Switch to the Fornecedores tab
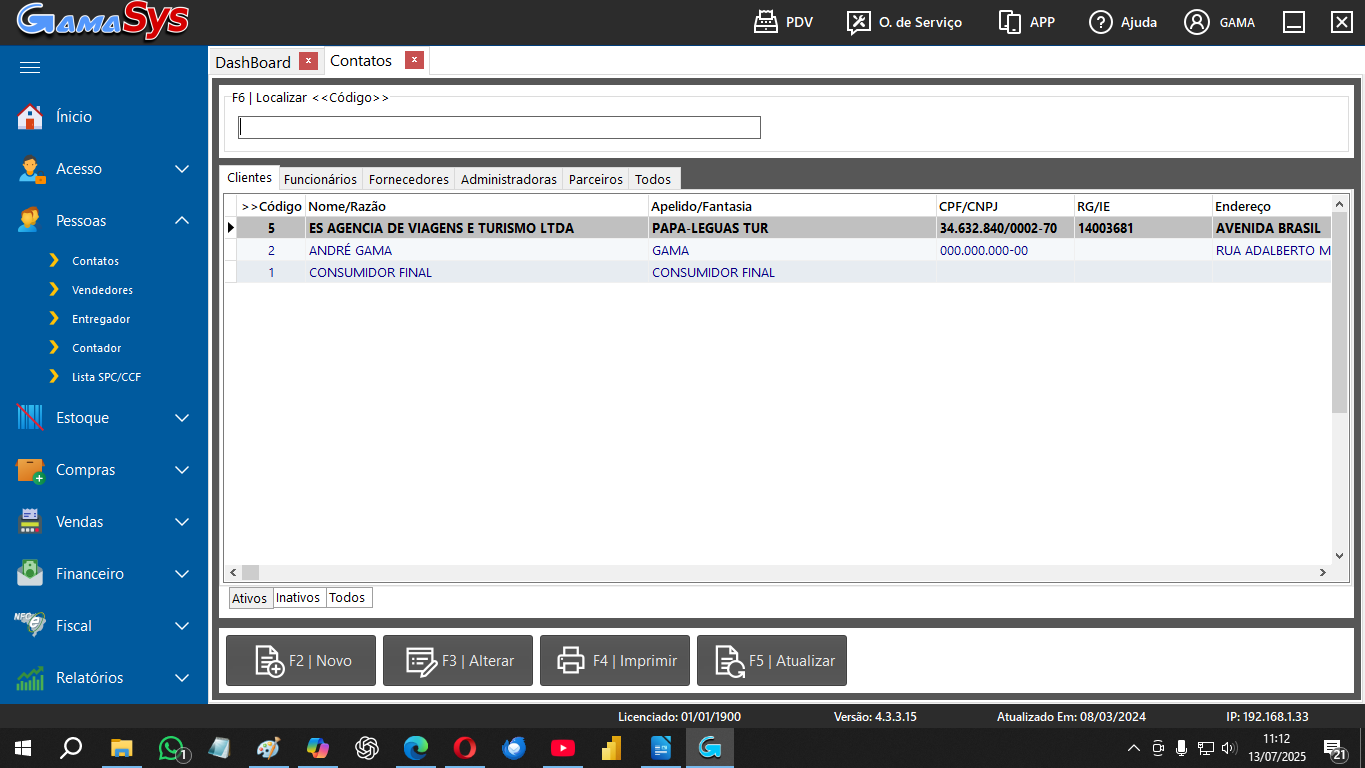Image resolution: width=1365 pixels, height=768 pixels. tap(408, 179)
